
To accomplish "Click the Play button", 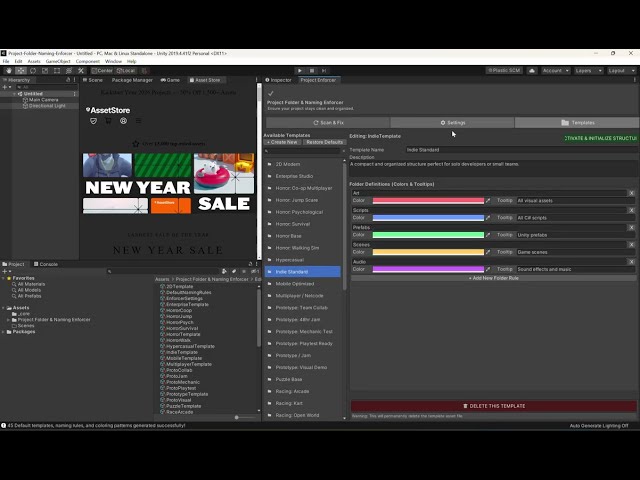I will click(x=300, y=71).
